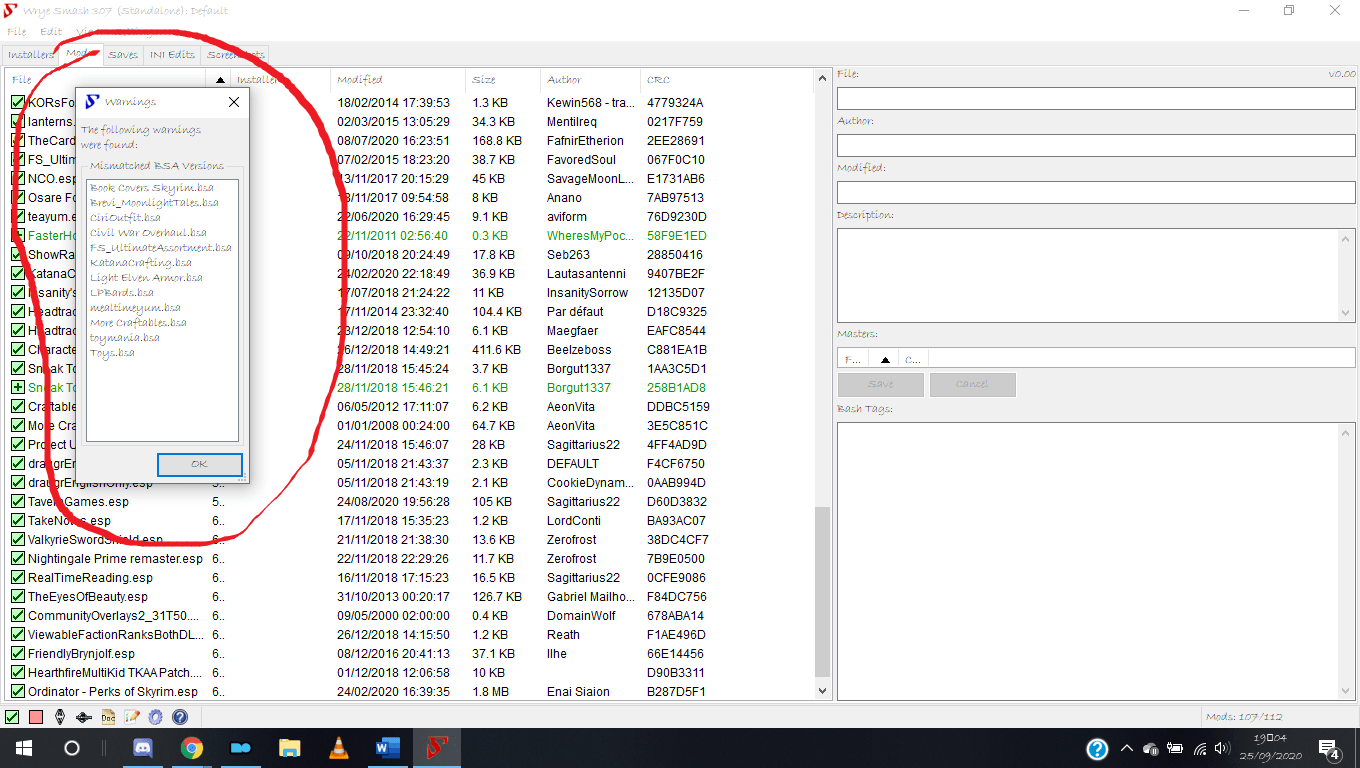
Task: Click the Wrye Smash icon on the taskbar
Action: point(437,748)
